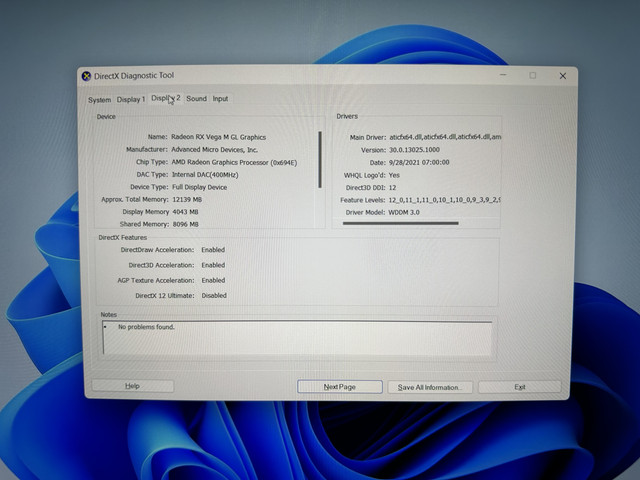640x480 pixels.
Task: Click 'No problems found.' note text
Action: (x=146, y=327)
